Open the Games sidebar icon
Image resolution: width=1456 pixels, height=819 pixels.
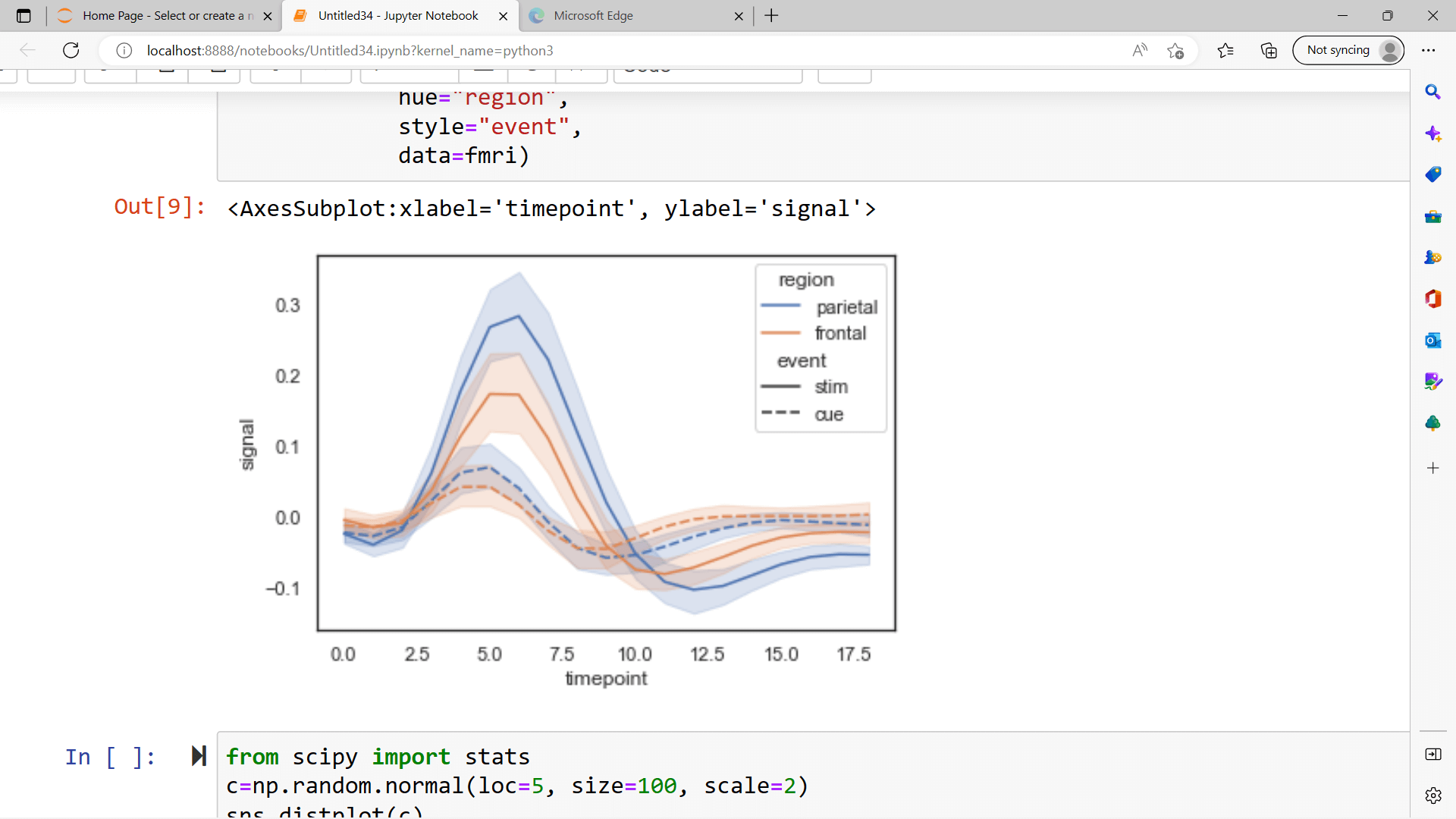(1433, 256)
